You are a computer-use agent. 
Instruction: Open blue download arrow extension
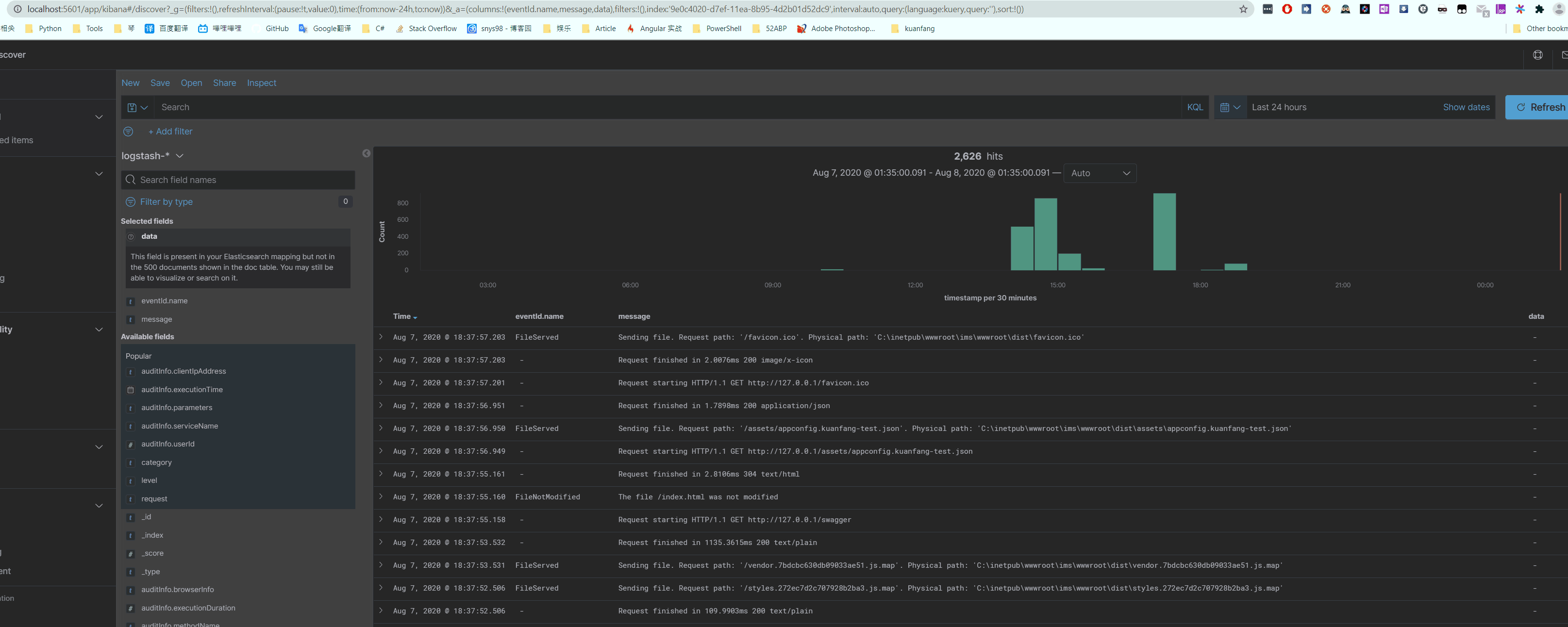click(1403, 9)
